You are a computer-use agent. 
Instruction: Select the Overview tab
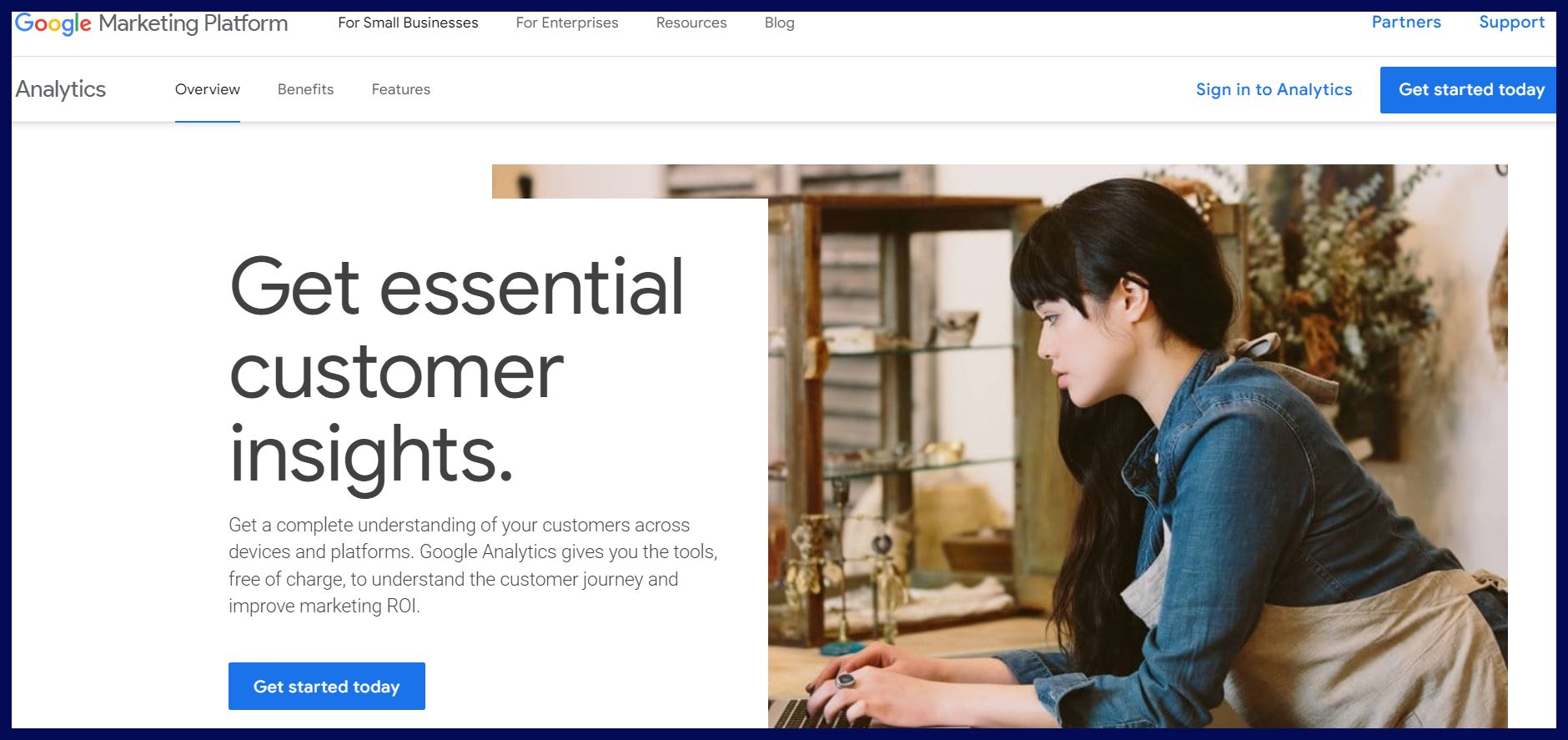click(208, 89)
